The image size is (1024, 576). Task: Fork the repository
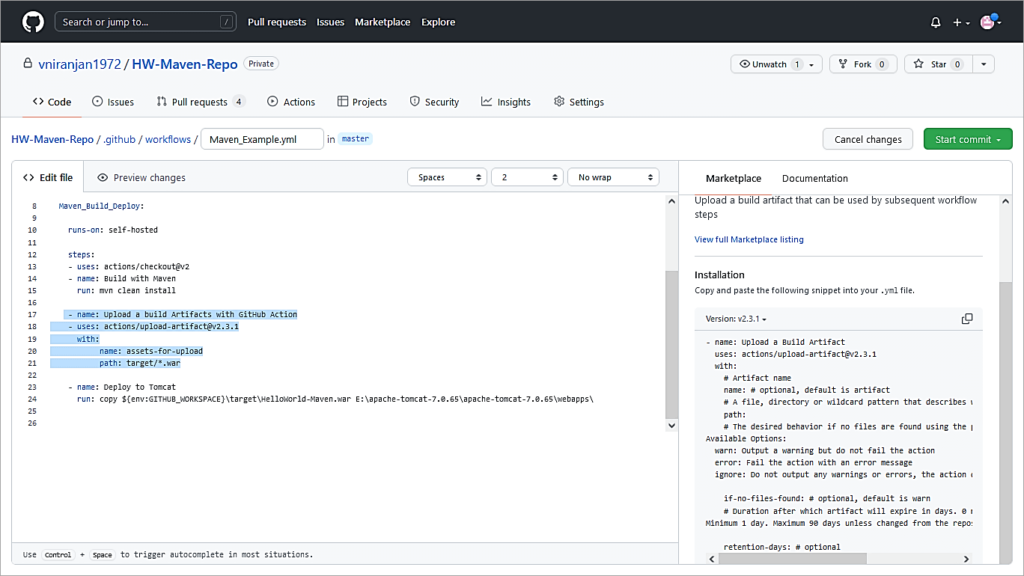click(x=862, y=63)
